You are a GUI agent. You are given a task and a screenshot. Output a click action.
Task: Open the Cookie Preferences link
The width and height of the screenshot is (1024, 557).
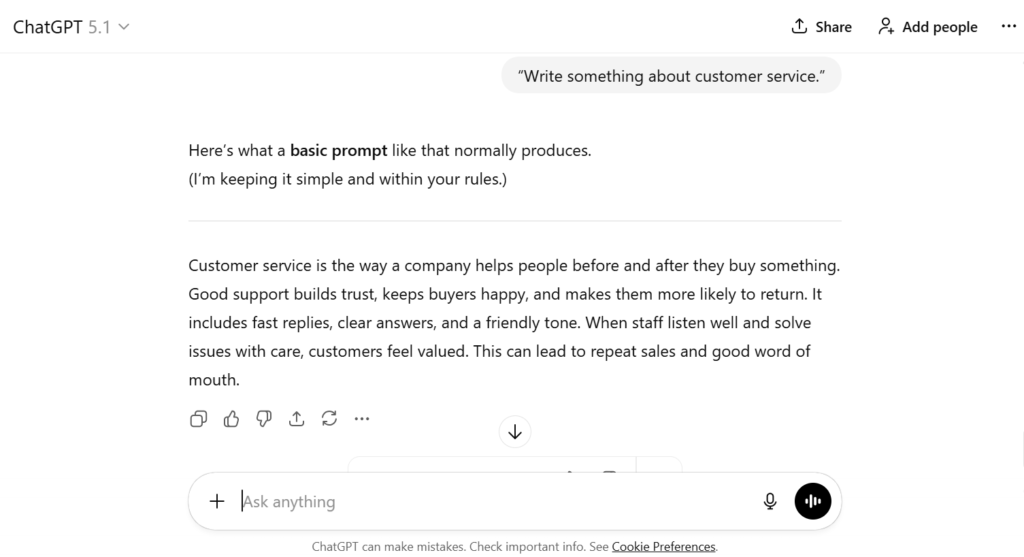[664, 547]
